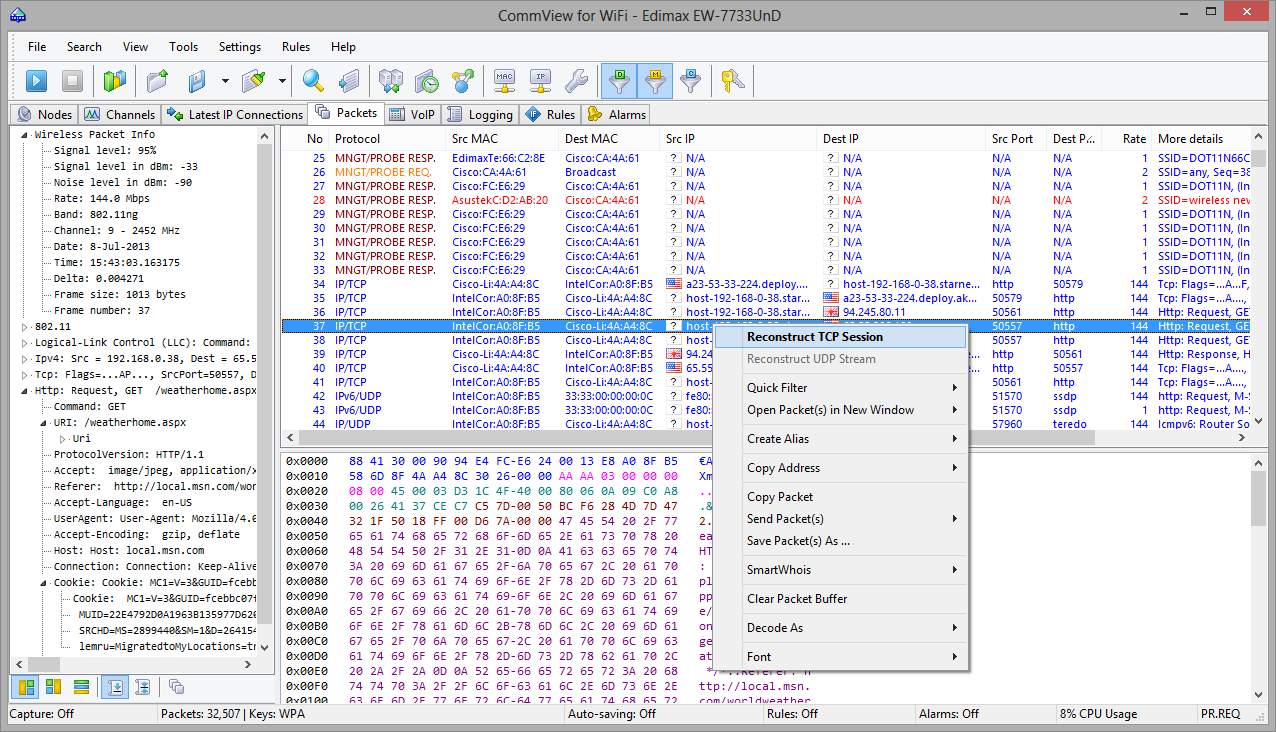The width and height of the screenshot is (1276, 732).
Task: Open the IP aliases tool
Action: [x=538, y=81]
